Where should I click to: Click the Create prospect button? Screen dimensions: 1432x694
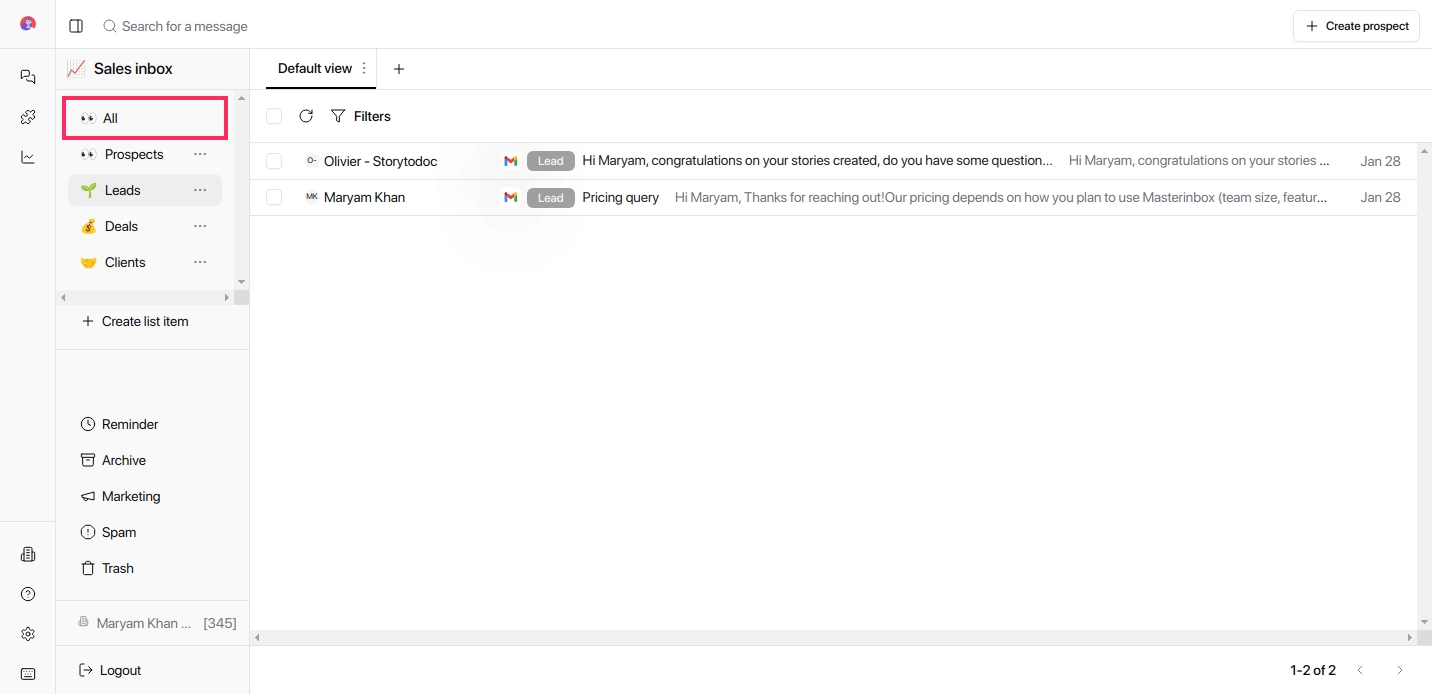pyautogui.click(x=1356, y=25)
